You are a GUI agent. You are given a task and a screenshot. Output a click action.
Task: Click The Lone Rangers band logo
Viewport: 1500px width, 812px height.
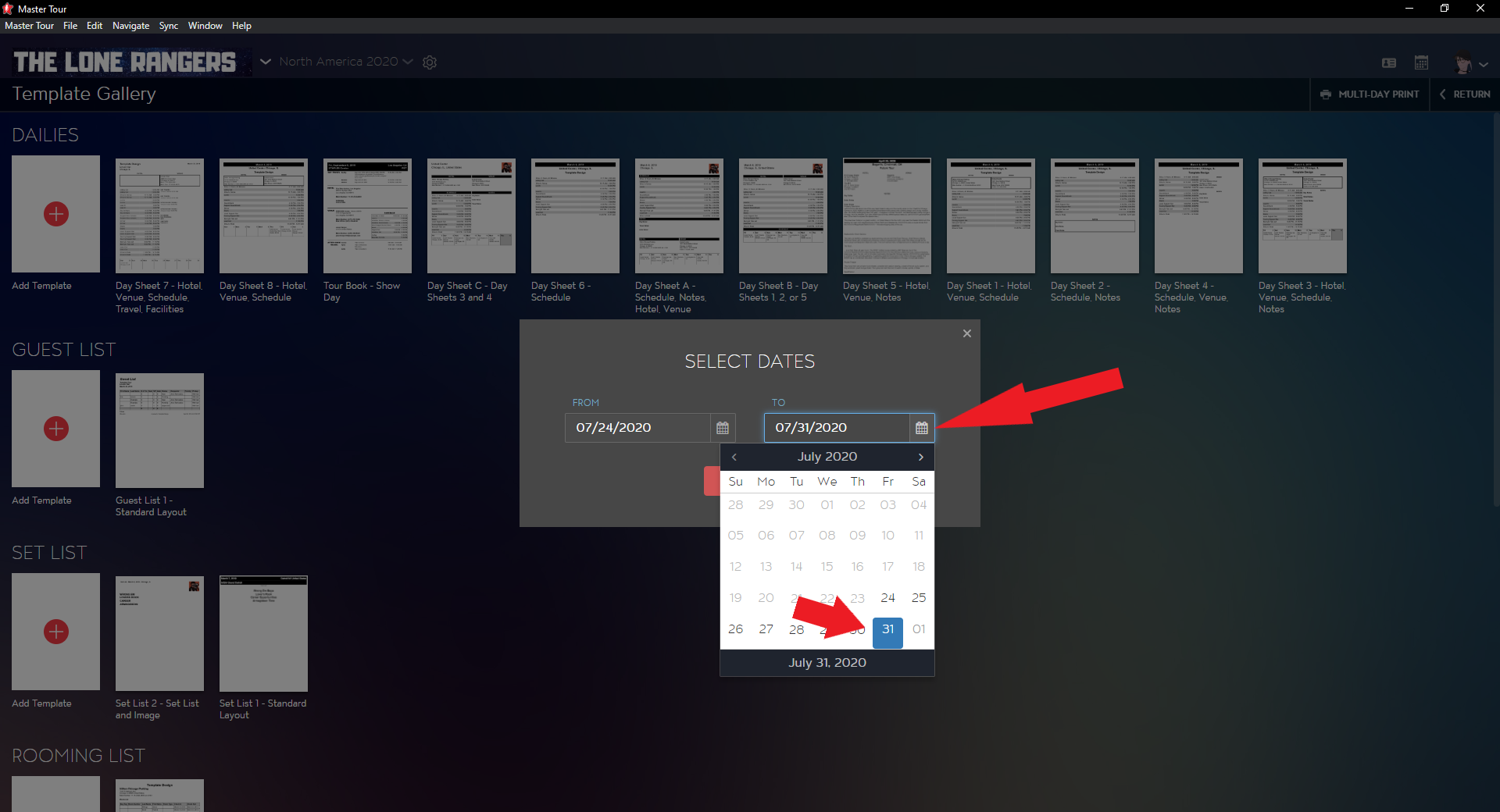pyautogui.click(x=125, y=62)
